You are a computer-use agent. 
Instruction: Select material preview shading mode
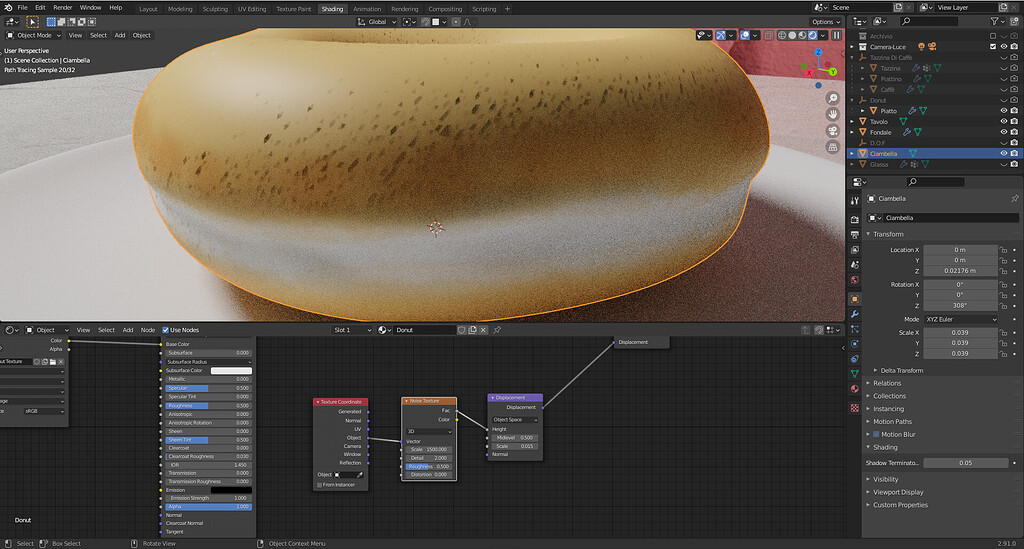pos(803,35)
